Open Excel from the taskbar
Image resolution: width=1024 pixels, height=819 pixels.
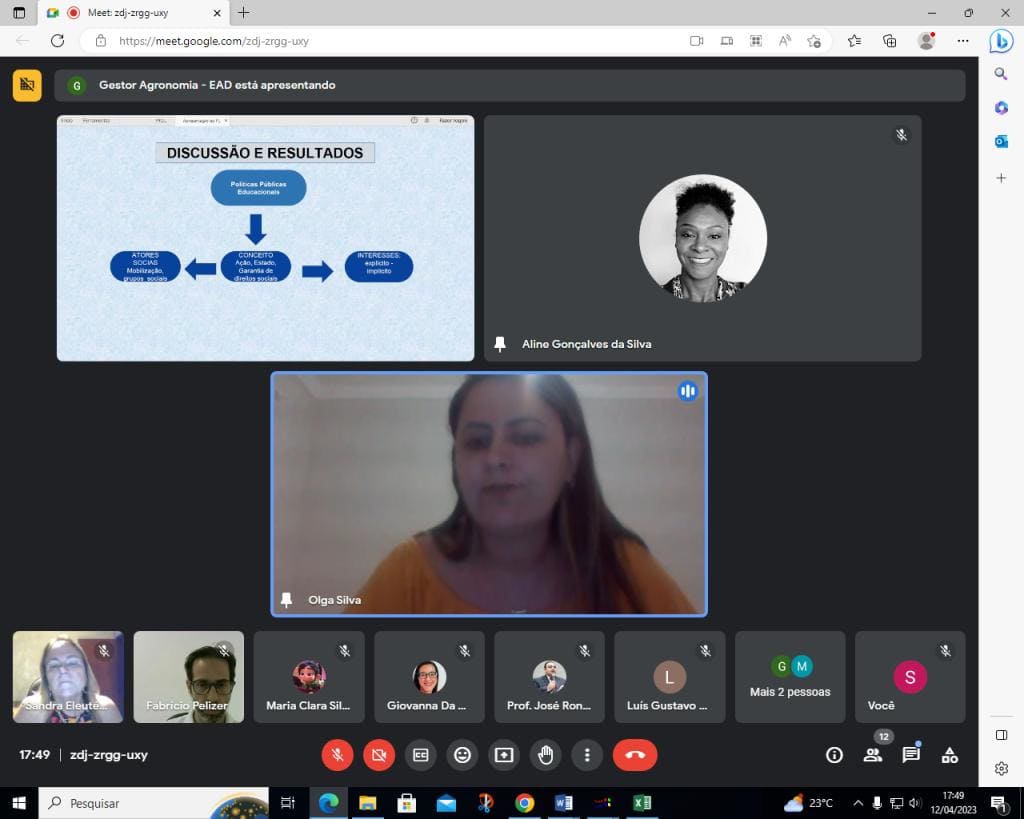pos(642,803)
